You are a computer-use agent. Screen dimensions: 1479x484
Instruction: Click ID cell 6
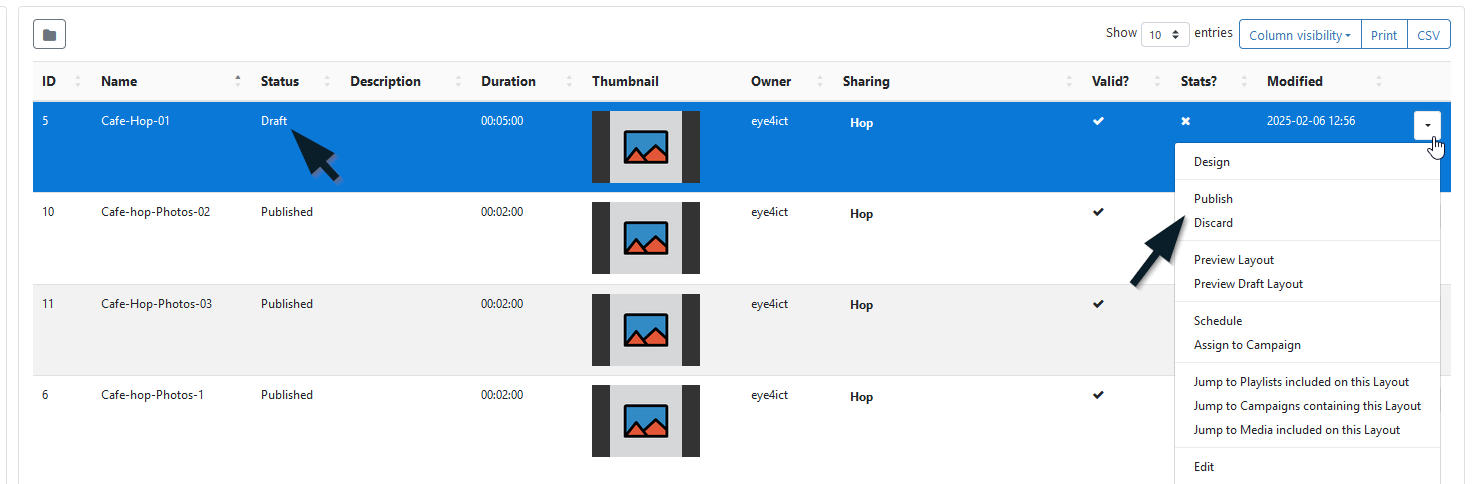[x=45, y=395]
